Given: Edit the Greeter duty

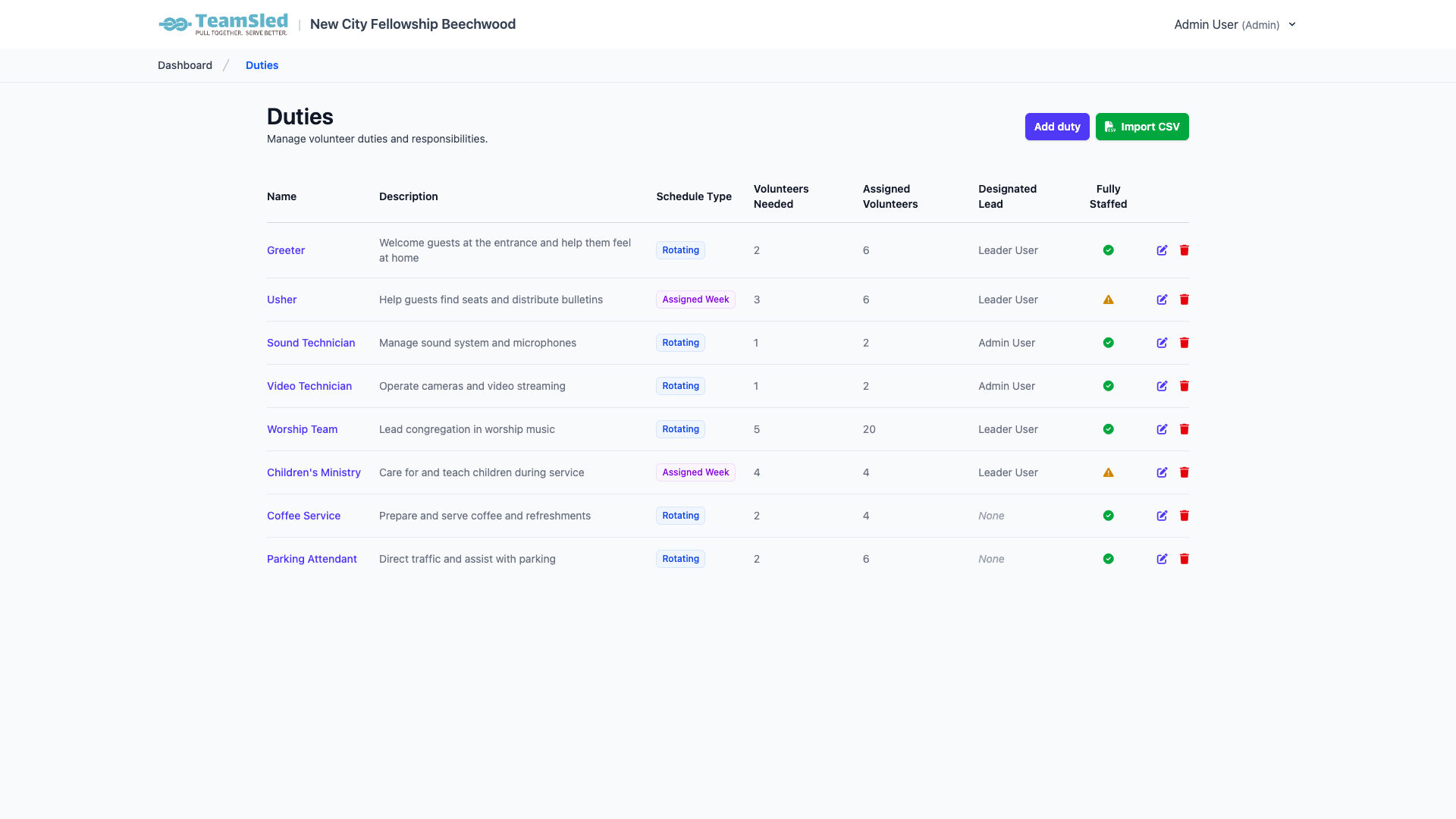Looking at the screenshot, I should coord(1162,250).
